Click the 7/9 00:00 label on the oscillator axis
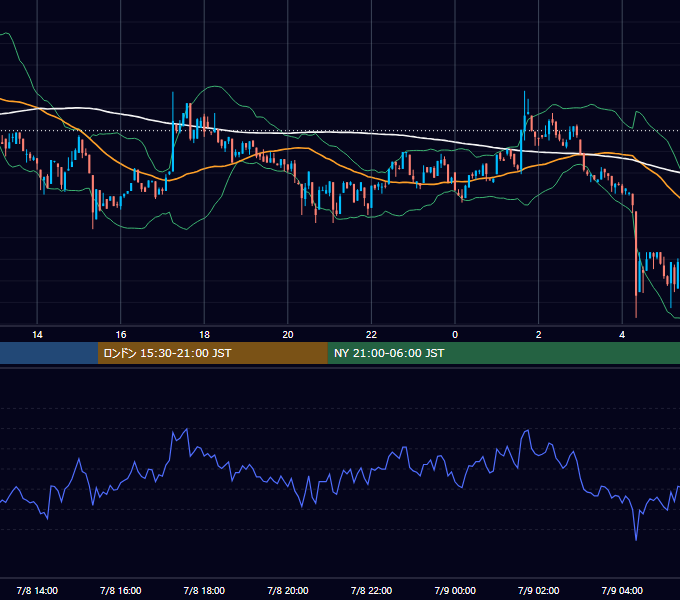The width and height of the screenshot is (680, 600). 455,590
